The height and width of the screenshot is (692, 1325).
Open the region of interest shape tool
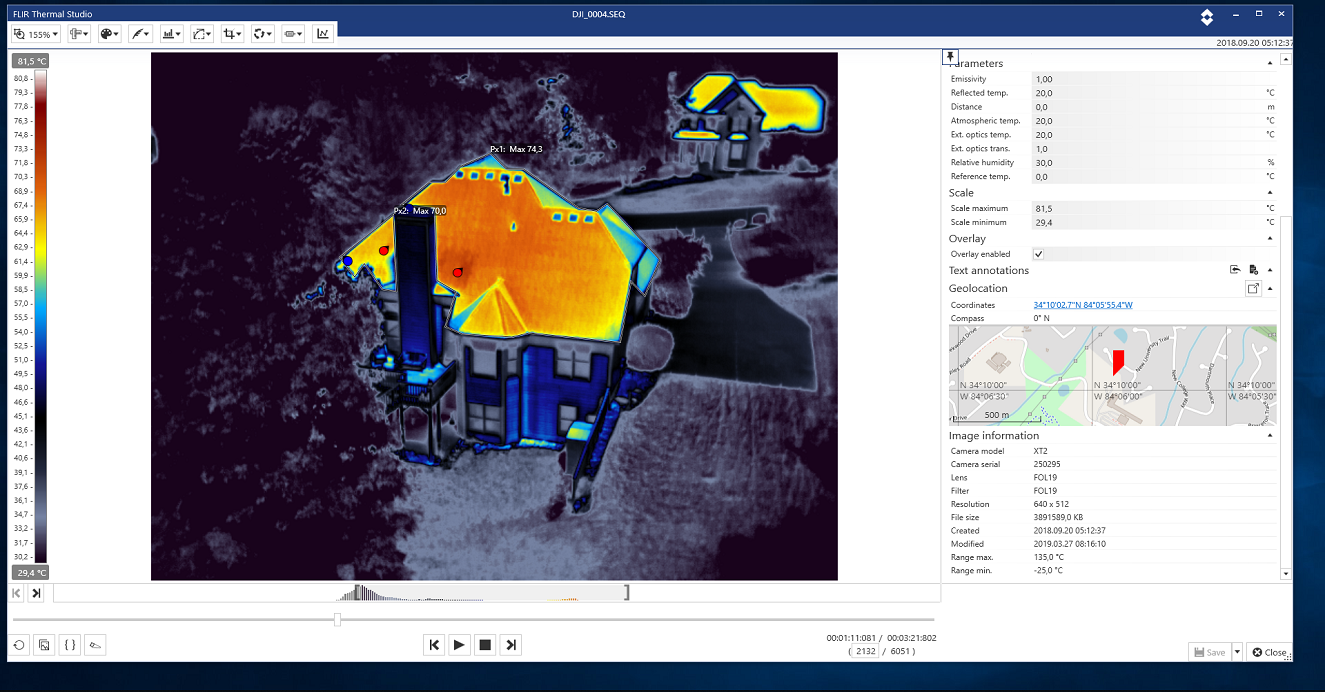click(203, 34)
